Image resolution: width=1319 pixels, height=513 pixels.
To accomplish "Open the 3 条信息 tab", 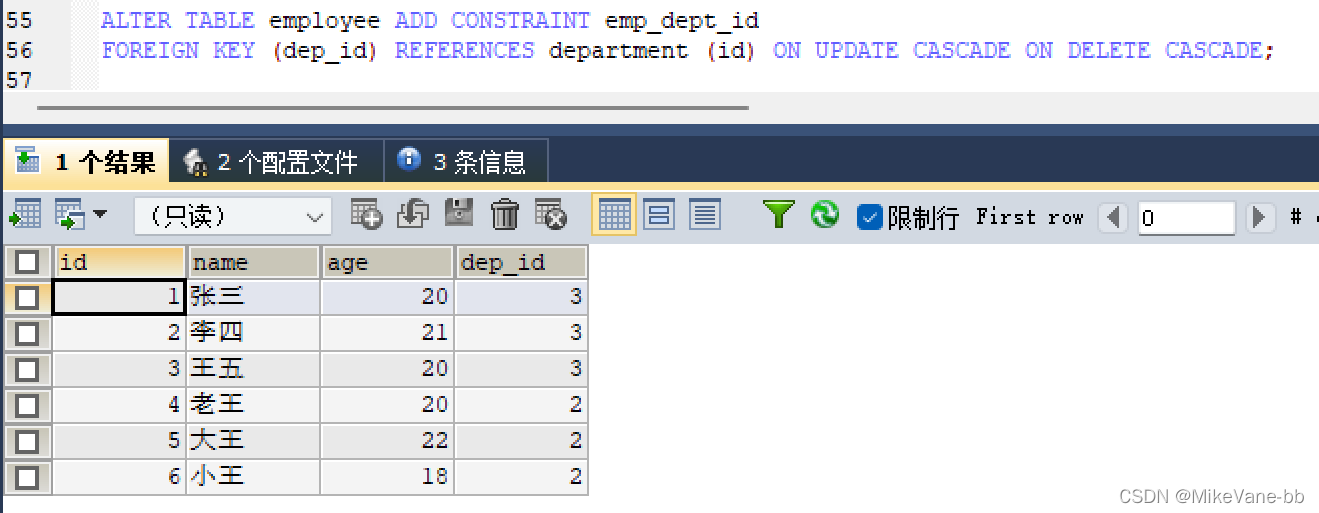I will pyautogui.click(x=465, y=161).
